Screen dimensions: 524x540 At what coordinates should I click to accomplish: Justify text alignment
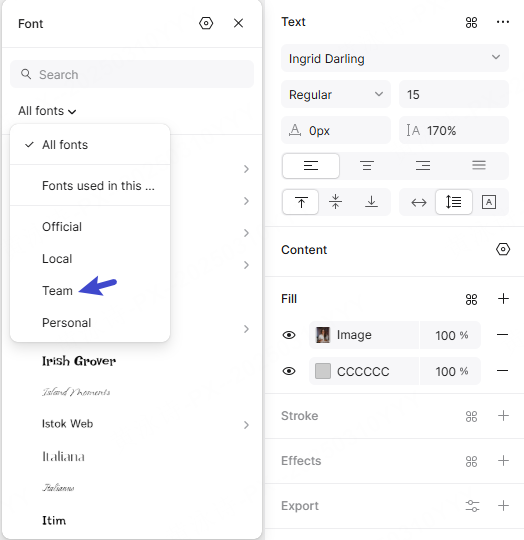(479, 166)
